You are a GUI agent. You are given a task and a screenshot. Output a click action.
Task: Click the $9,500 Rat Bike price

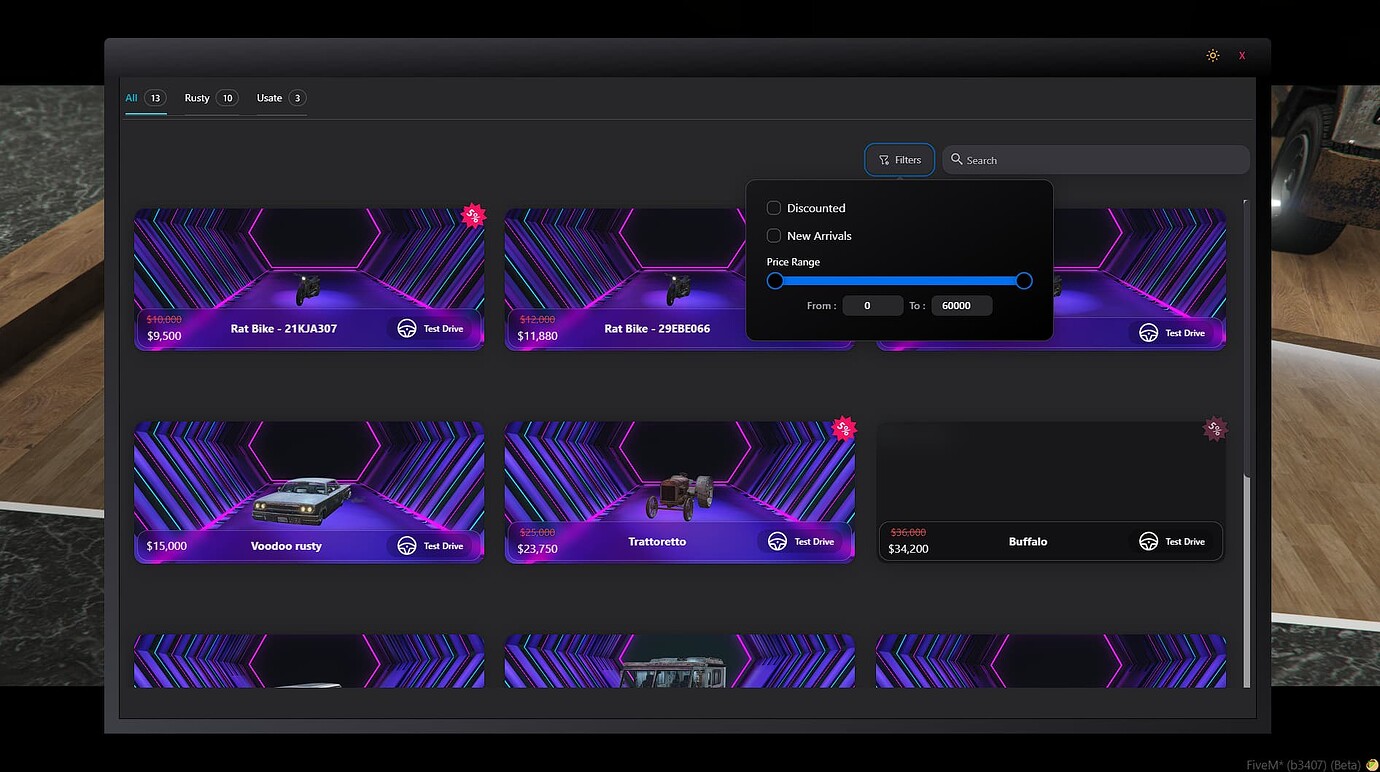coord(164,336)
